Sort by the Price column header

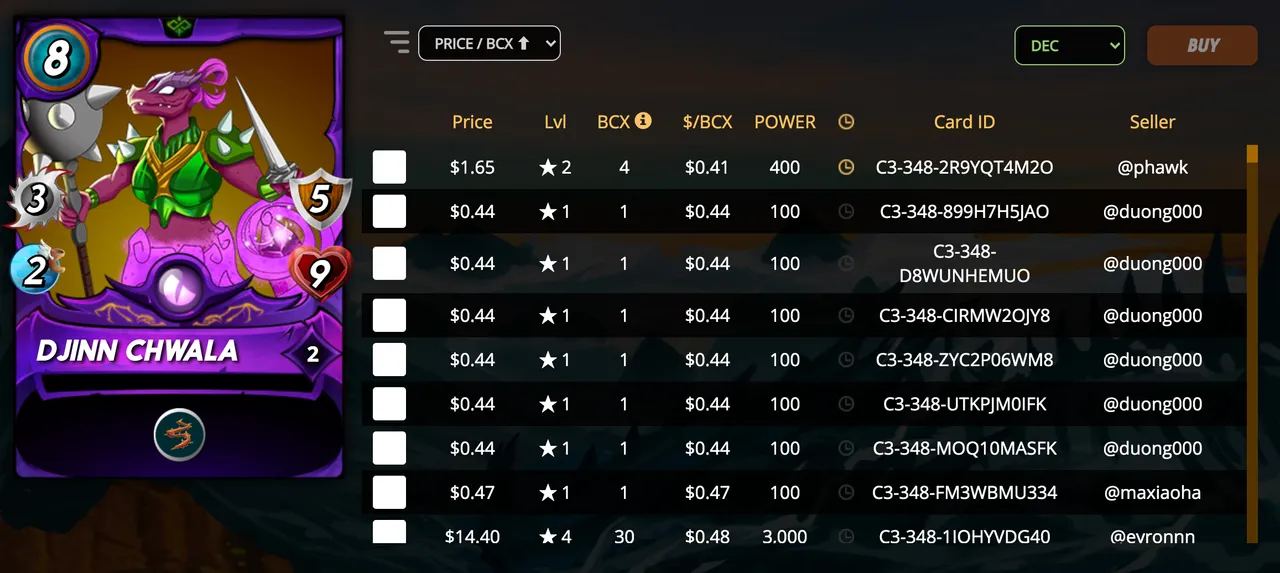tap(472, 122)
